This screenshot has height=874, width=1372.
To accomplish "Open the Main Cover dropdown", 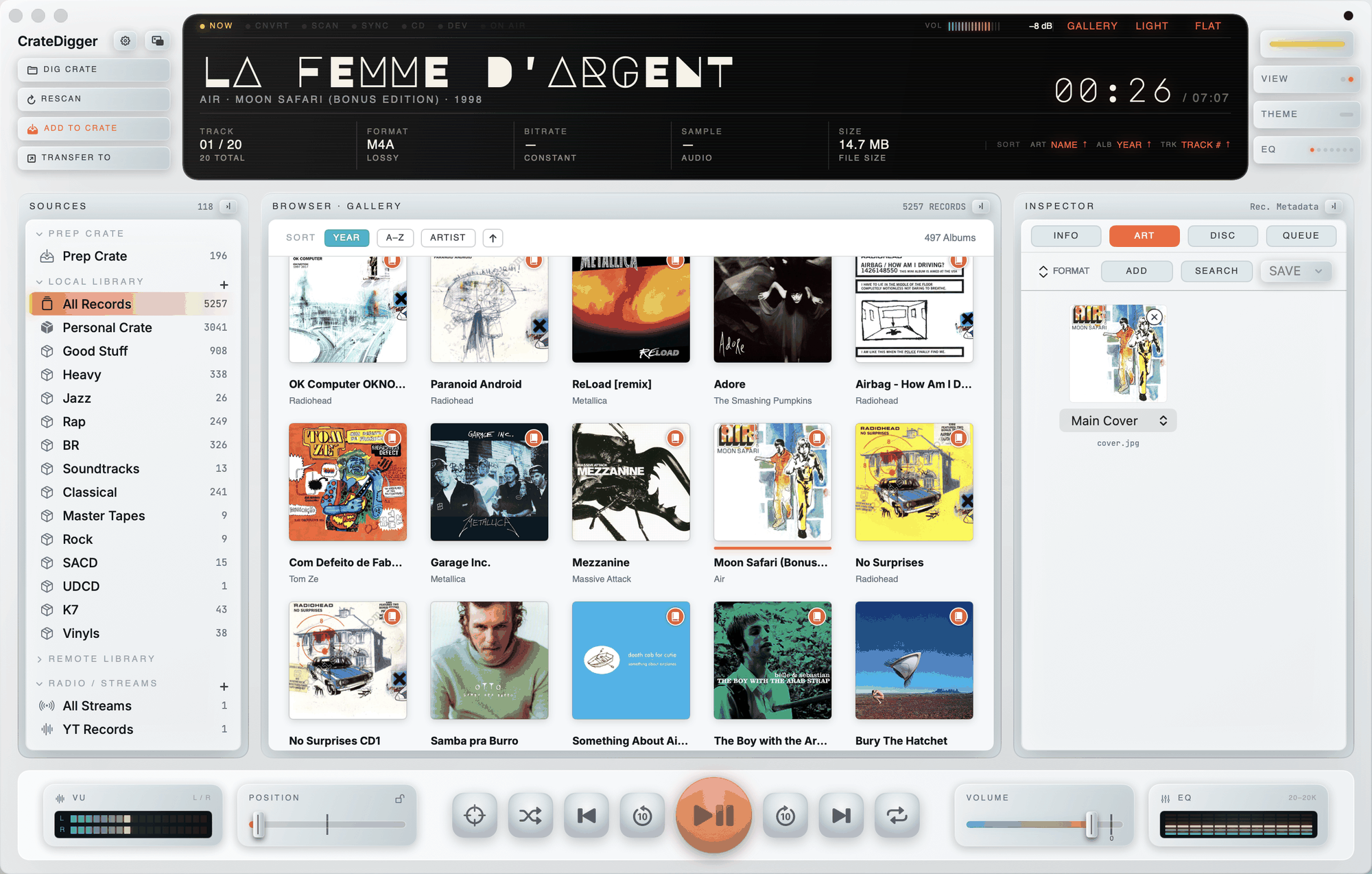I will [x=1118, y=421].
